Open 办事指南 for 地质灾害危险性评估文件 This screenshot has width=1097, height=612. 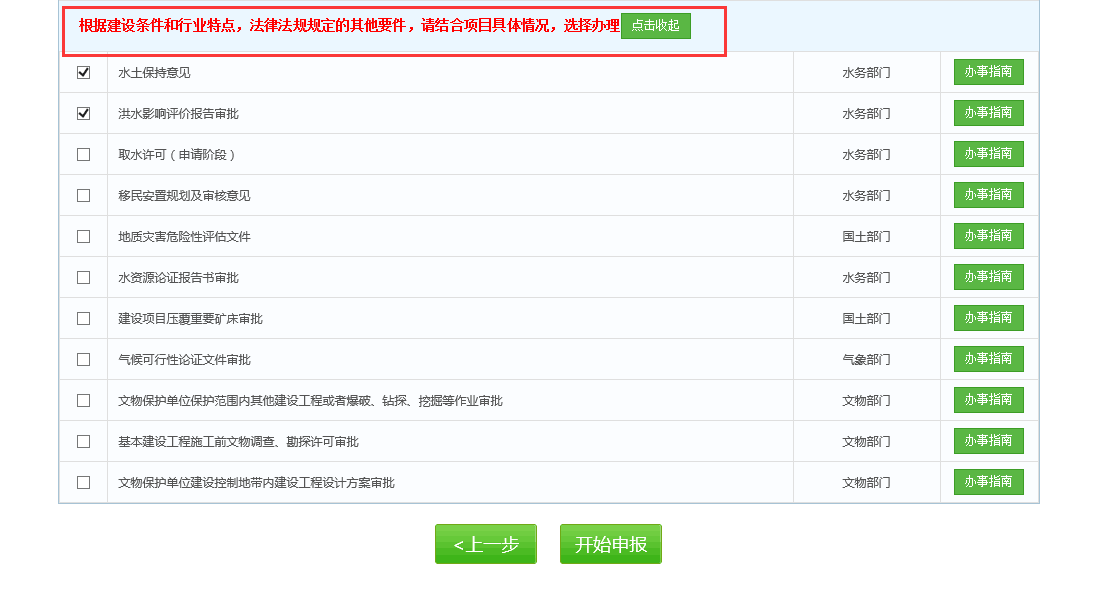coord(988,236)
